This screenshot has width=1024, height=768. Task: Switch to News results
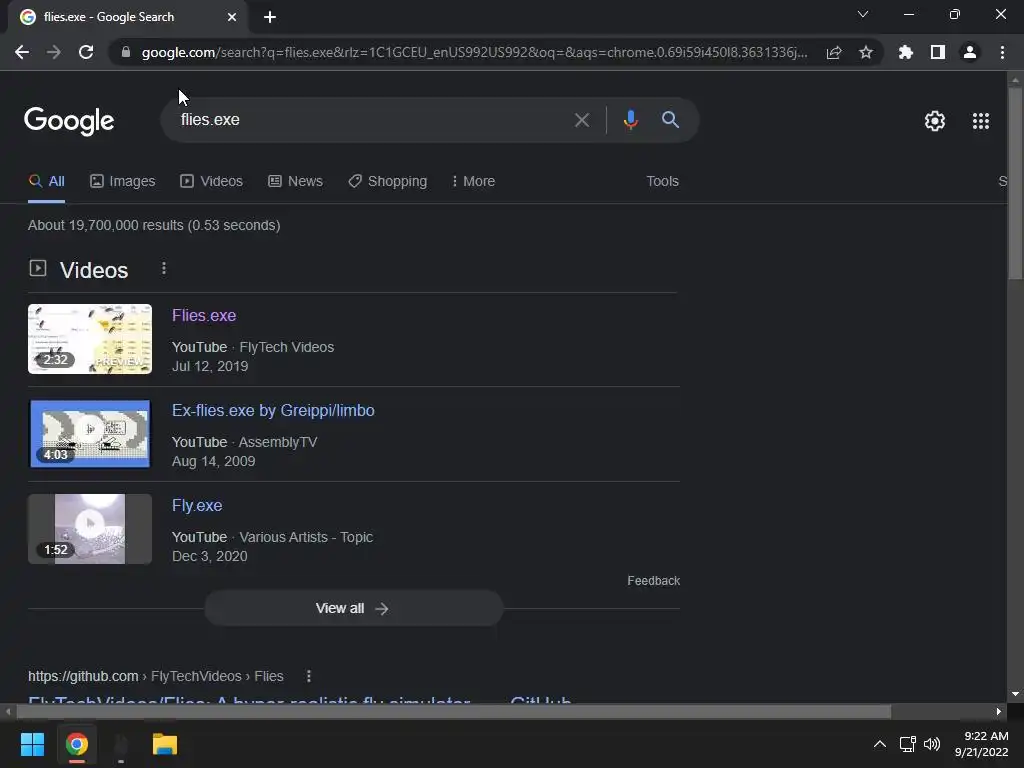295,182
